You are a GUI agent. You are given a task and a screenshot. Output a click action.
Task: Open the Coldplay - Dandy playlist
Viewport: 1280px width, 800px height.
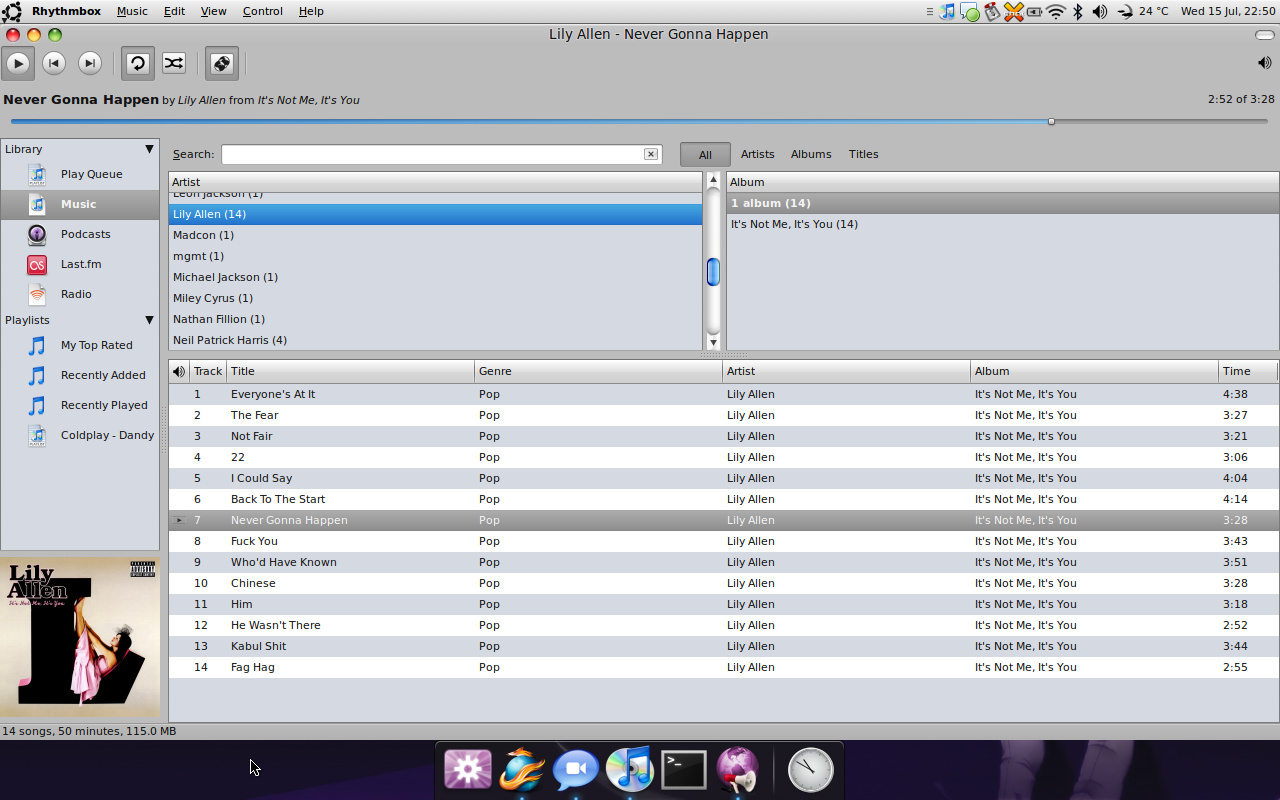(80, 435)
